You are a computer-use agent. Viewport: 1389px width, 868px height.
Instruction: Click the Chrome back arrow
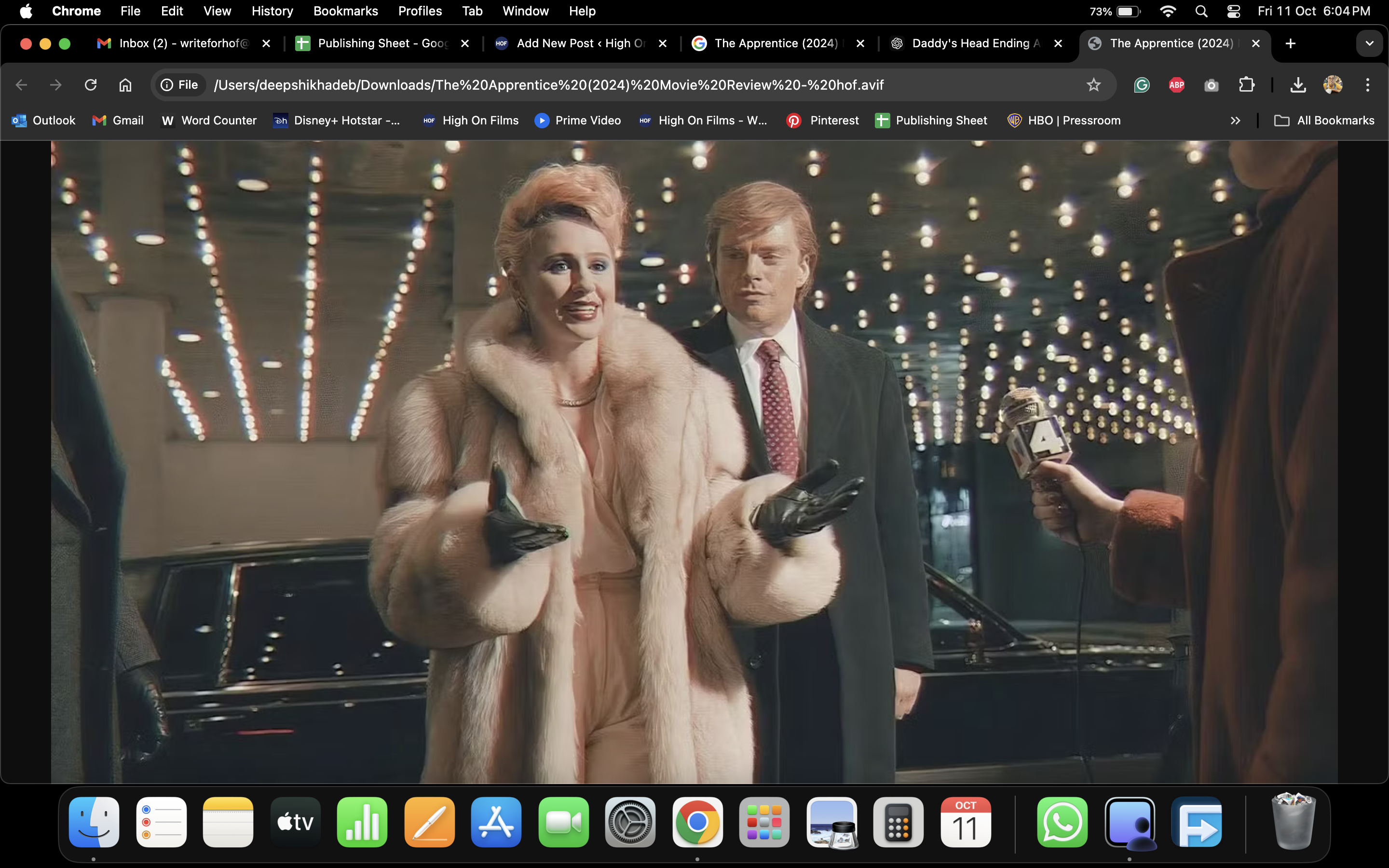[21, 85]
